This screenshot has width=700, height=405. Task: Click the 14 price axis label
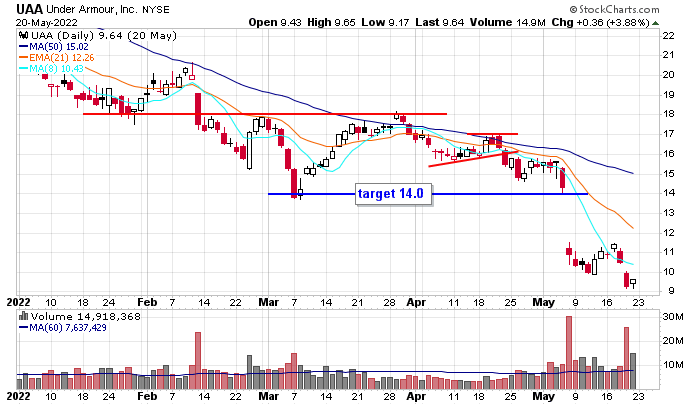pyautogui.click(x=668, y=193)
